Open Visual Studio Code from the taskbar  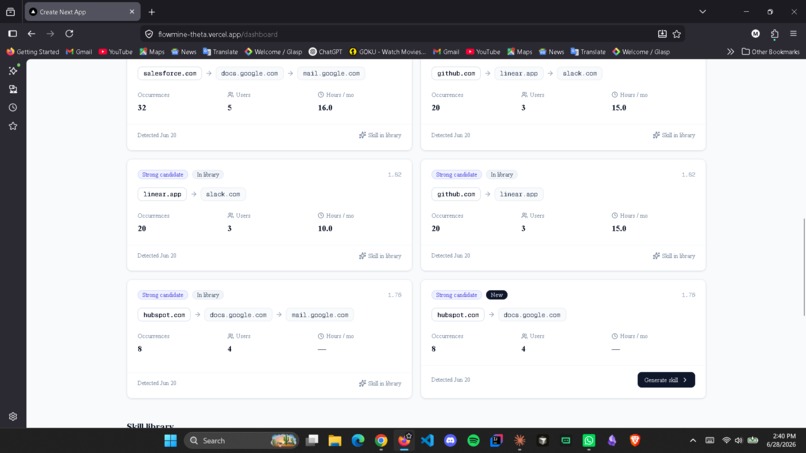(x=427, y=441)
